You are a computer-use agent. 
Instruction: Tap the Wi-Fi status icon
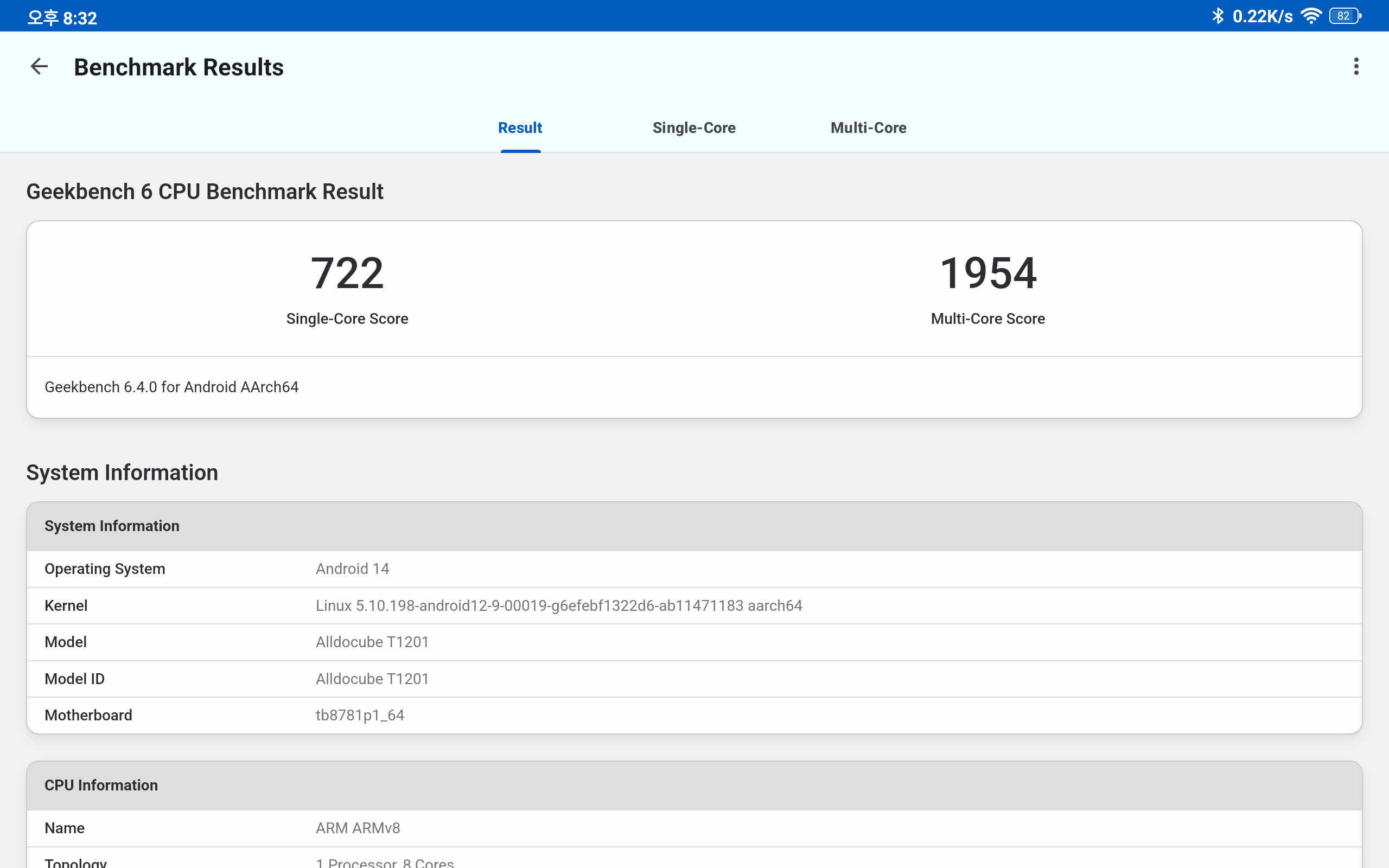pos(1311,16)
